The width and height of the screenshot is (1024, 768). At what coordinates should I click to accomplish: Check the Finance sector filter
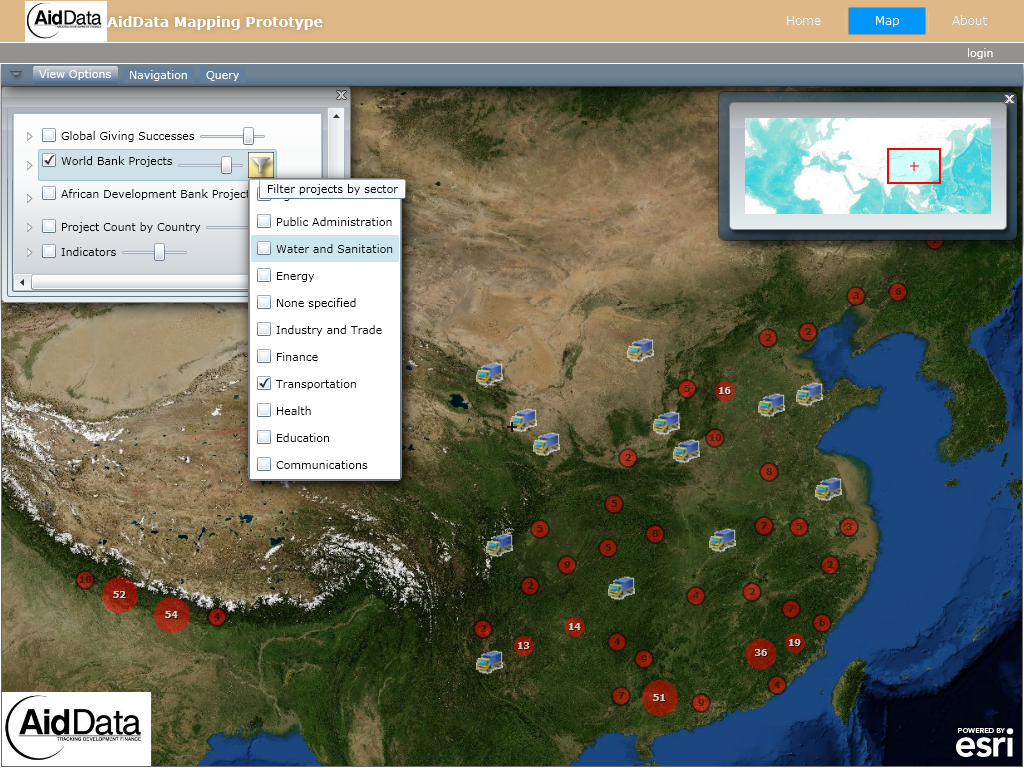(x=264, y=356)
